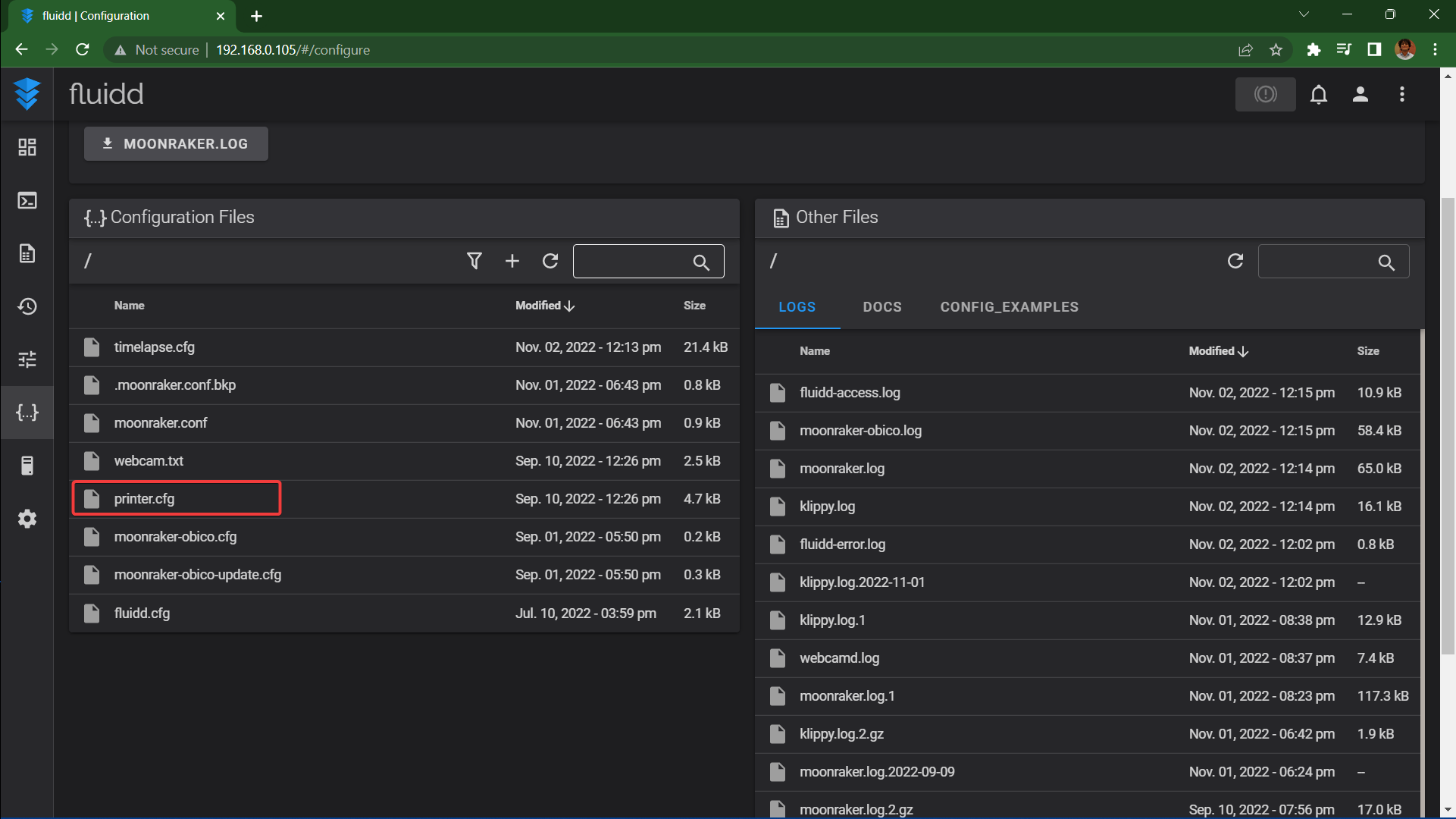Image resolution: width=1456 pixels, height=819 pixels.
Task: Open the filter in Configuration Files
Action: pyautogui.click(x=474, y=261)
